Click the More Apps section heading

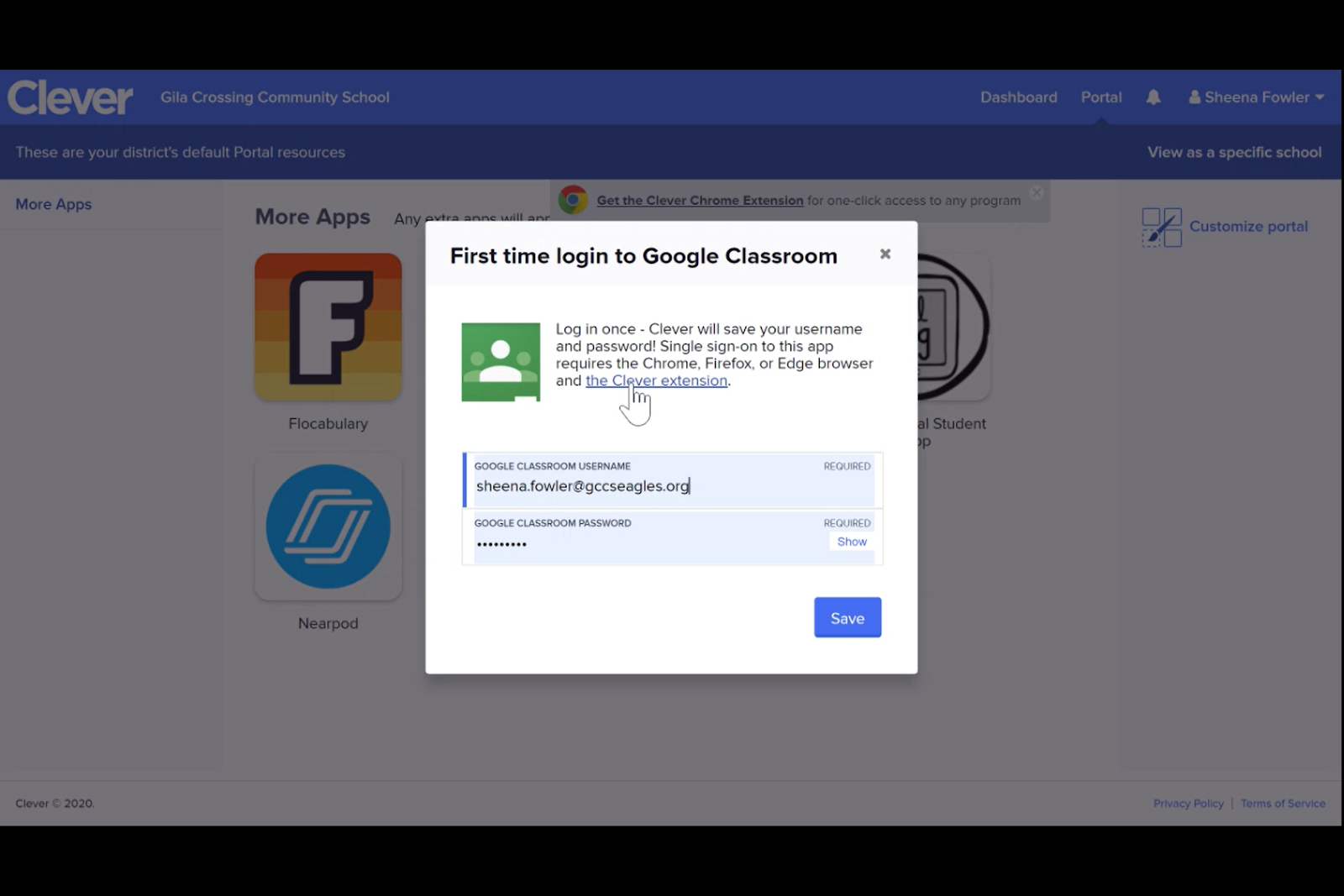point(312,217)
